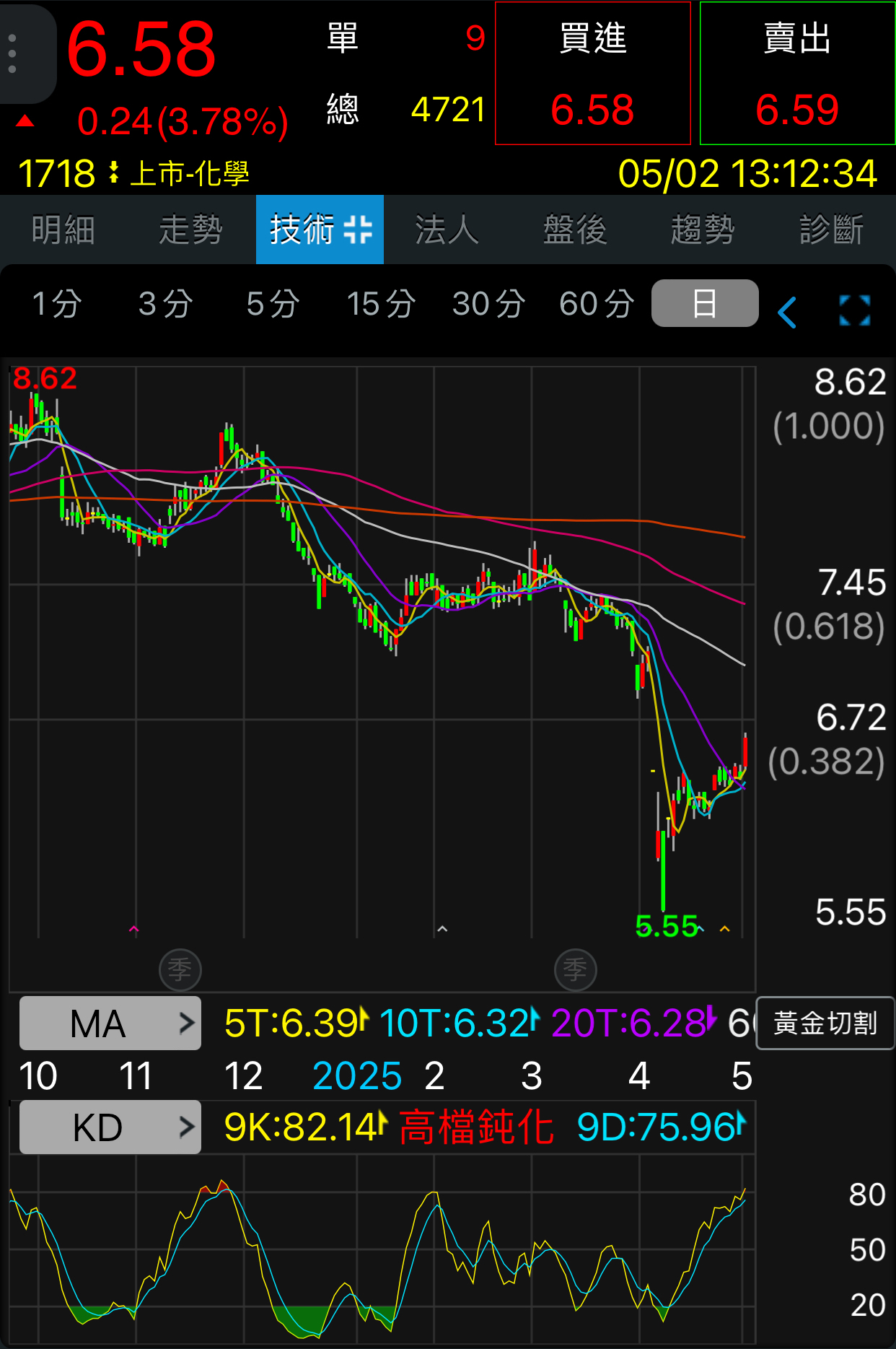Switch to the 明細 tab
The height and width of the screenshot is (1349, 896).
[x=63, y=230]
